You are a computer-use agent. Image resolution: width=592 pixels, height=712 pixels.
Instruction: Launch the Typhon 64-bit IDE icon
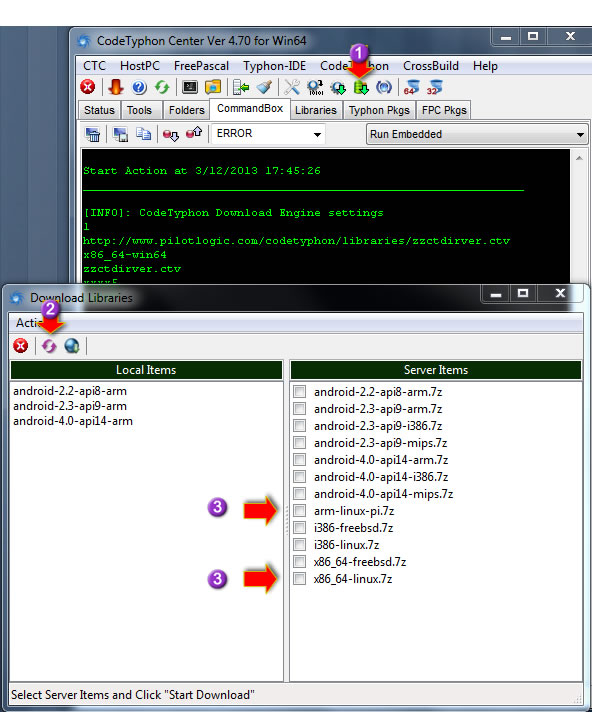[412, 87]
